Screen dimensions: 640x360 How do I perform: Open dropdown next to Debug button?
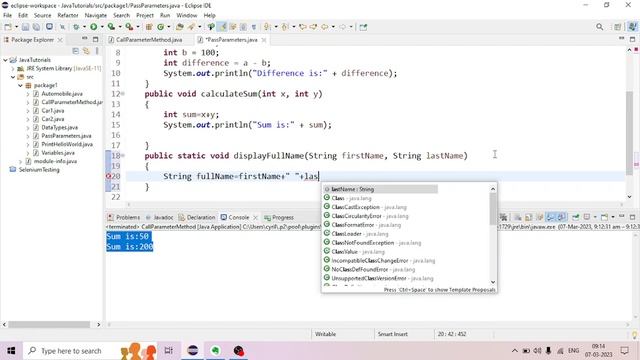click(84, 27)
